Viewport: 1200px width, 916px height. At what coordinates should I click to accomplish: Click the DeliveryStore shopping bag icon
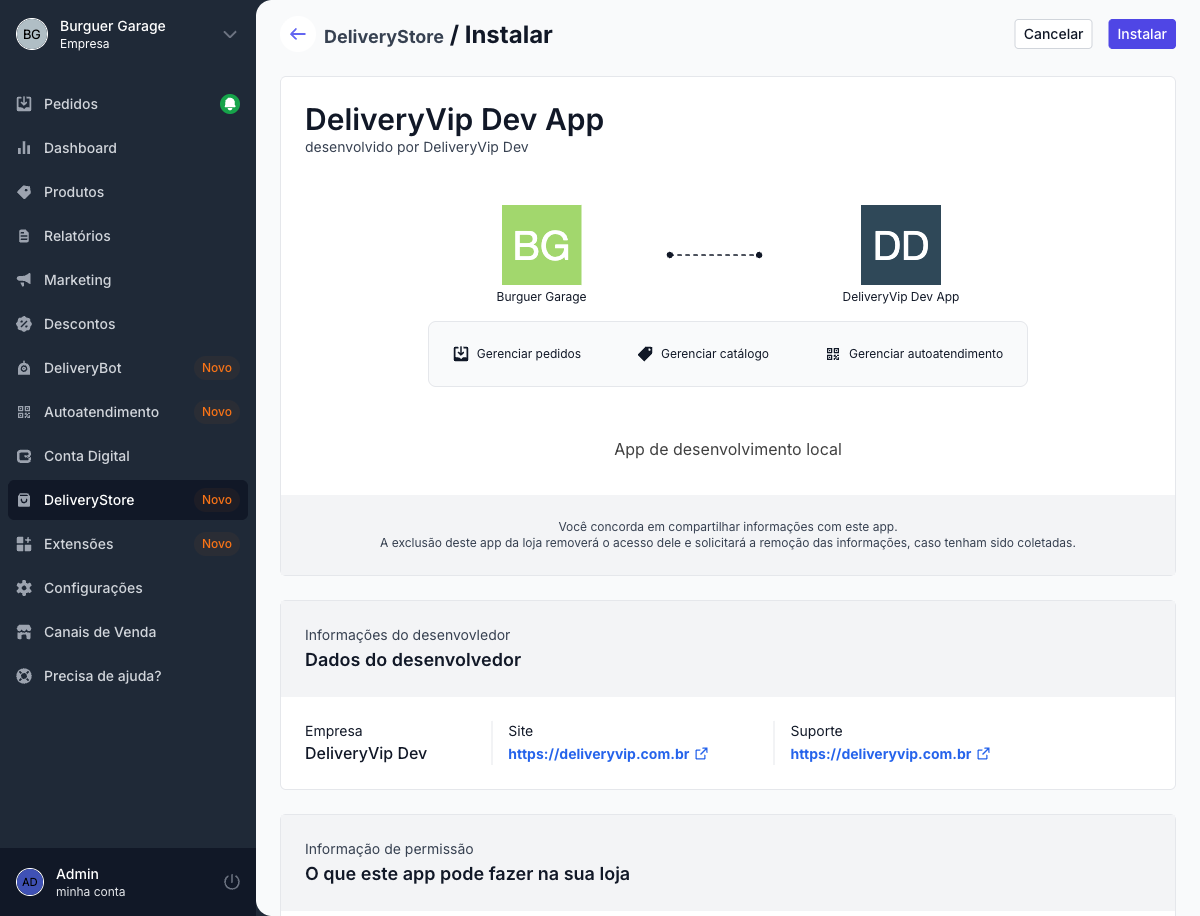coord(24,500)
